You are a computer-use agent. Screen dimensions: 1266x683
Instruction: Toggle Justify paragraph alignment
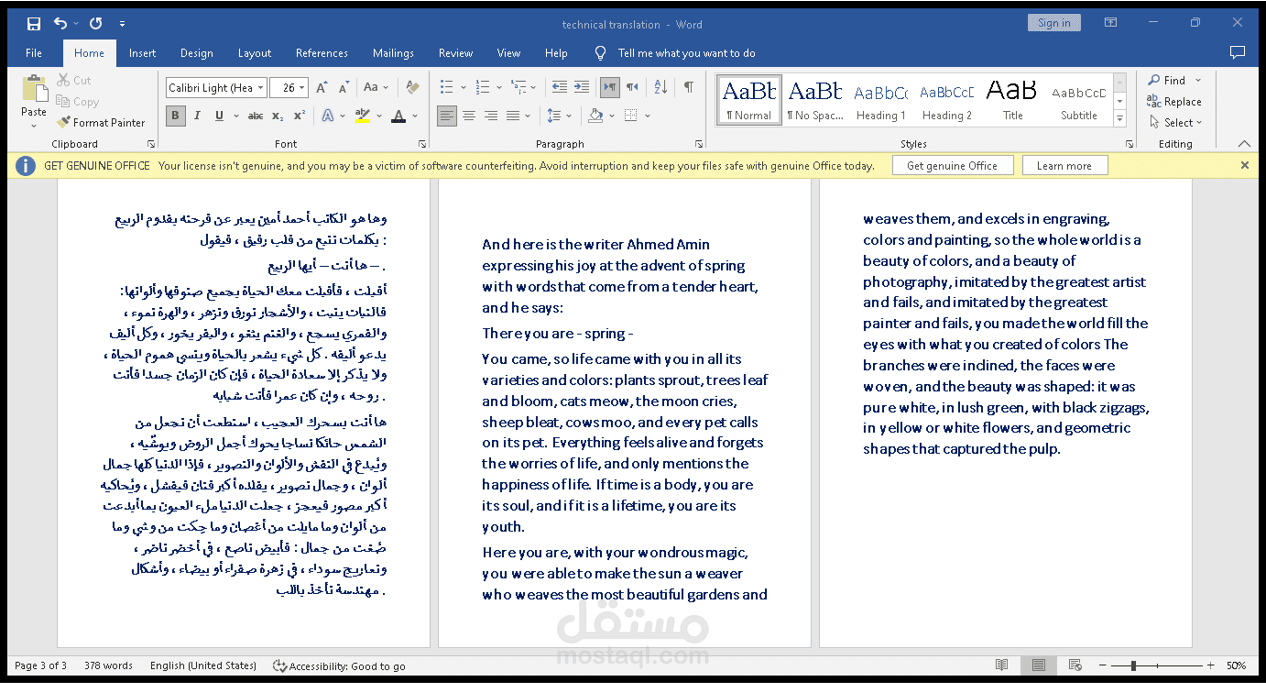513,116
